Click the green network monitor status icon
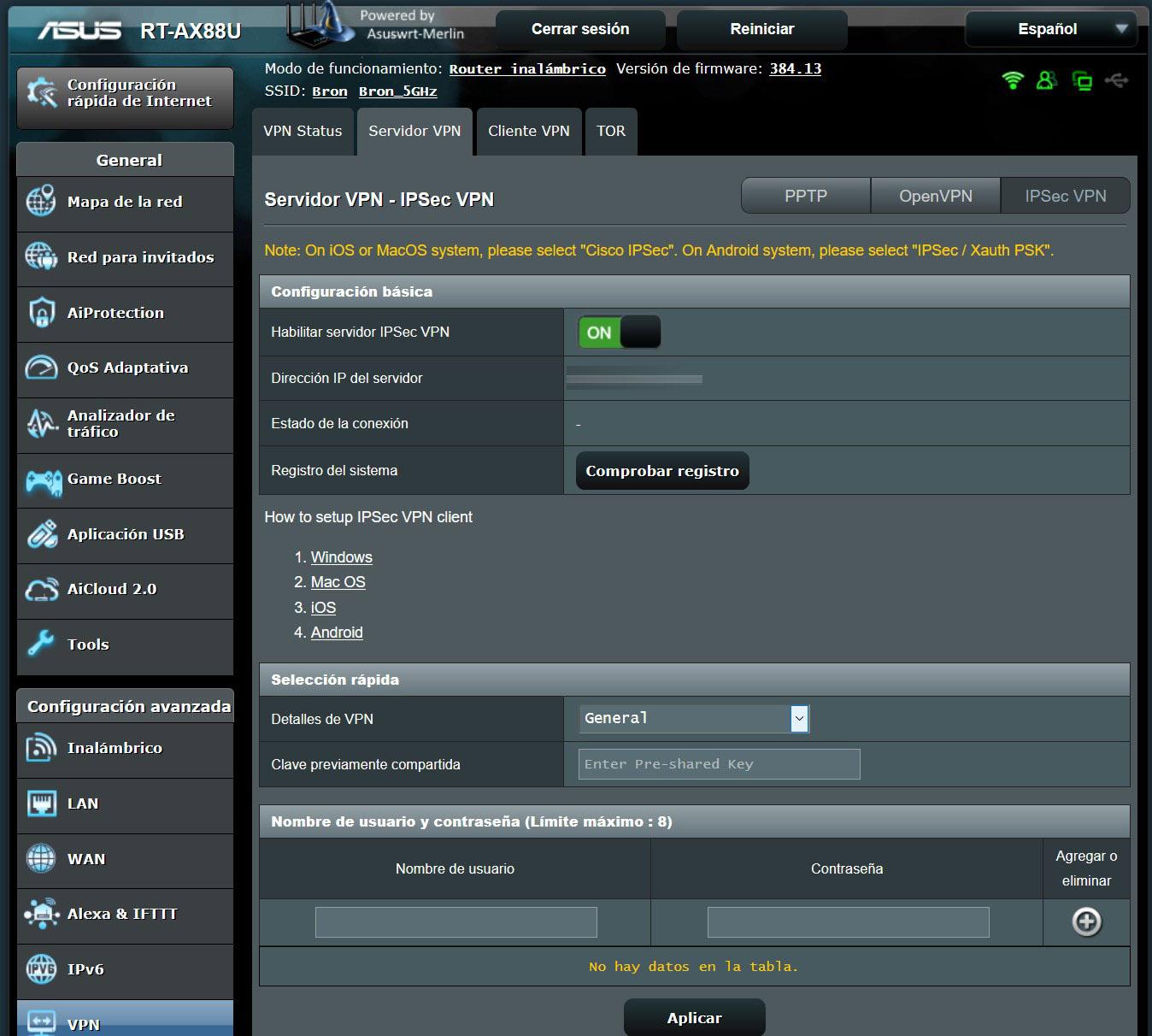Screen dimensions: 1152x1036 coord(1083,81)
